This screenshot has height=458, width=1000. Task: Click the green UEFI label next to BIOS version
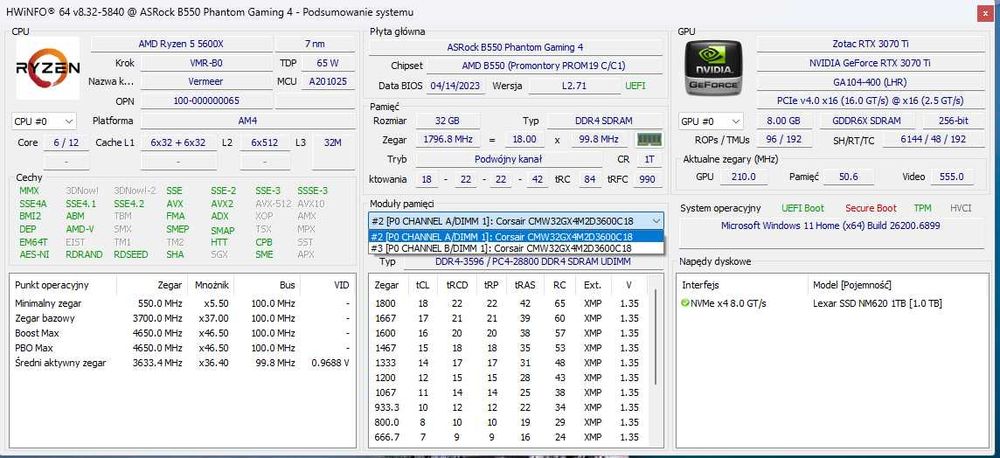pyautogui.click(x=635, y=85)
